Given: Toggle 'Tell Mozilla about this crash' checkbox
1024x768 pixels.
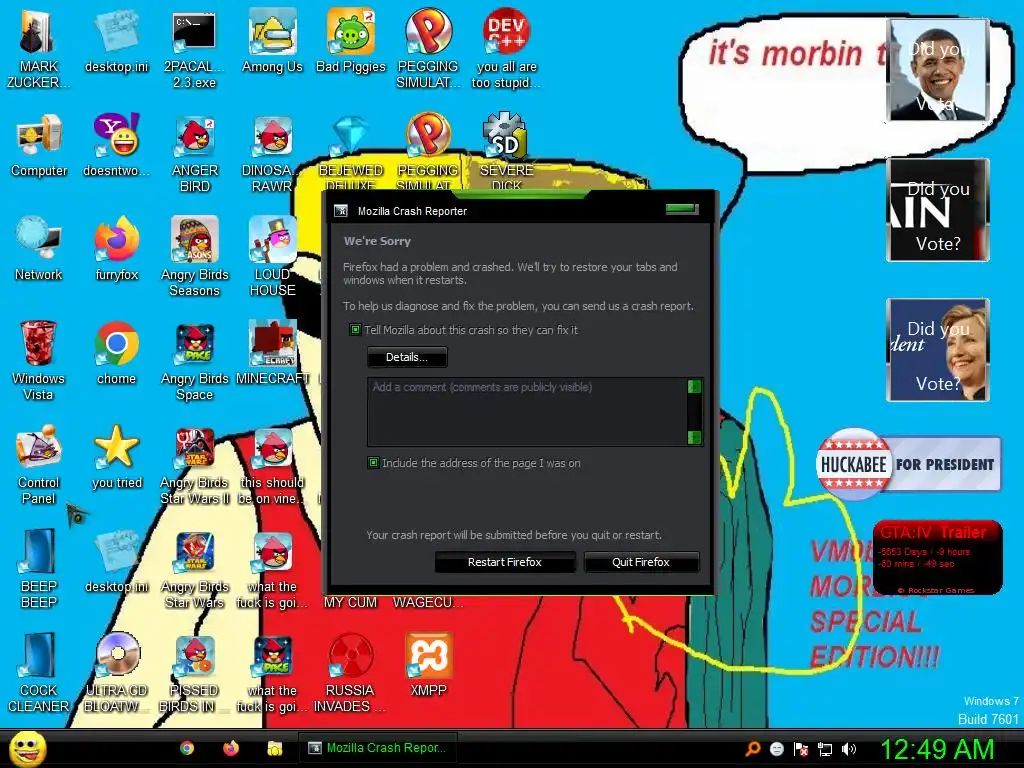Looking at the screenshot, I should pos(355,330).
